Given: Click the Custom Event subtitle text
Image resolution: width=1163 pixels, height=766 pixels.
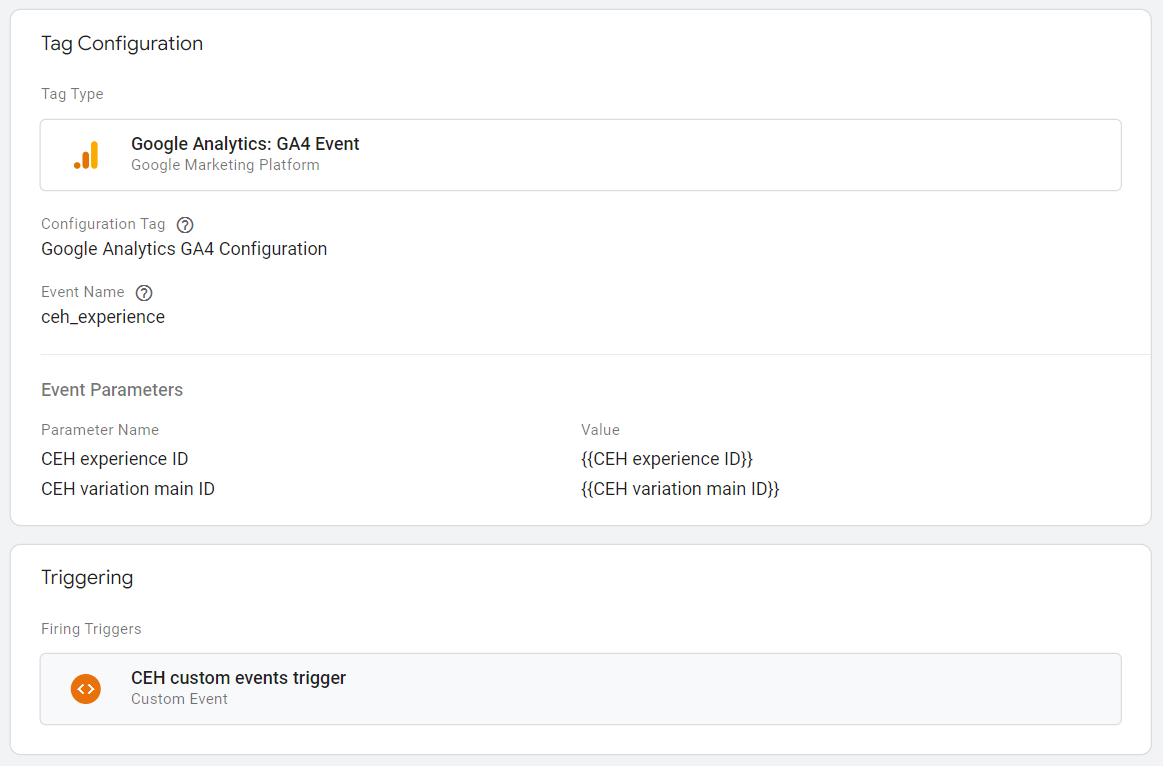Looking at the screenshot, I should tap(179, 699).
